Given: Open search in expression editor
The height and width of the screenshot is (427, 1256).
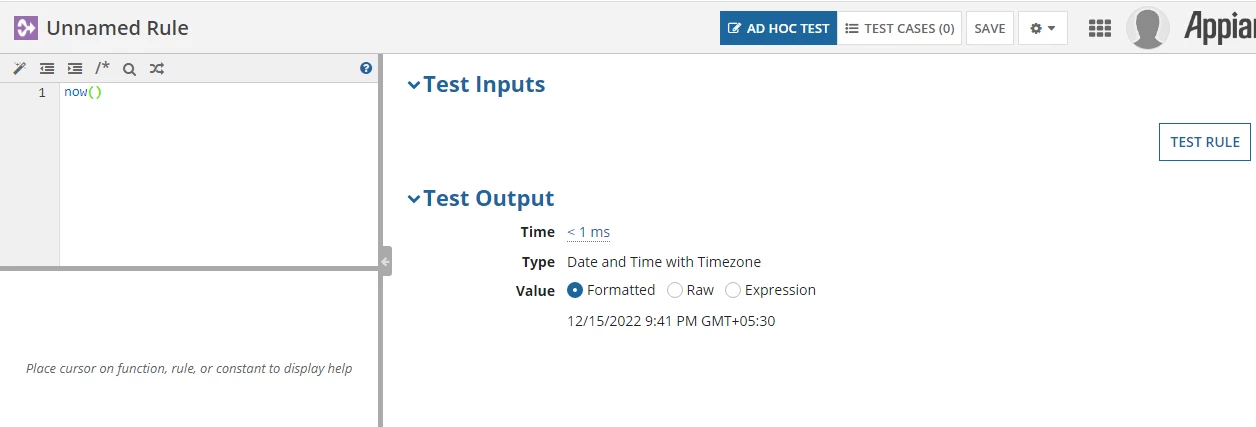Looking at the screenshot, I should (129, 69).
